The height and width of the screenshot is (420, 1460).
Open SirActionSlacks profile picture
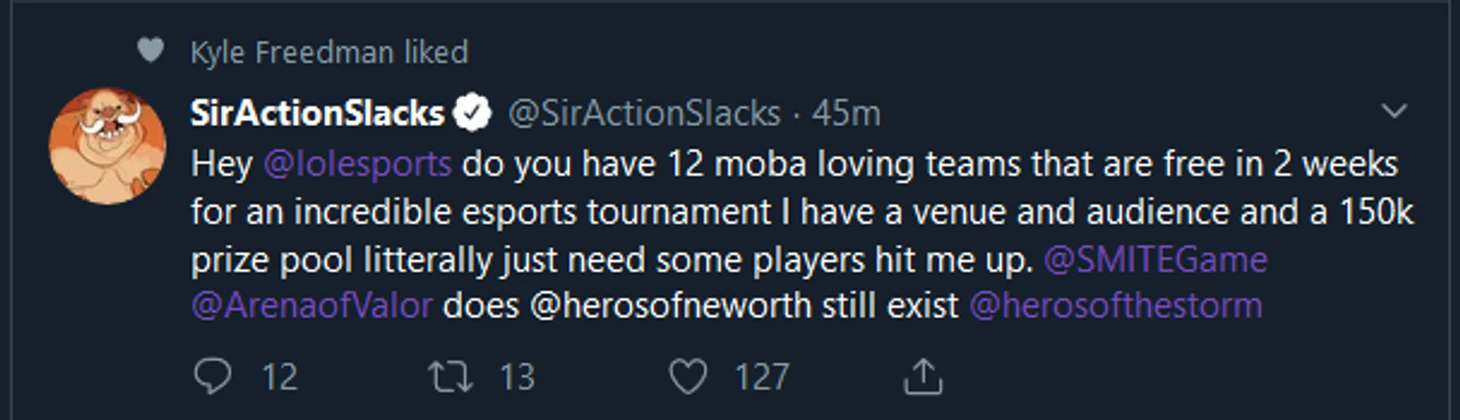tap(107, 146)
